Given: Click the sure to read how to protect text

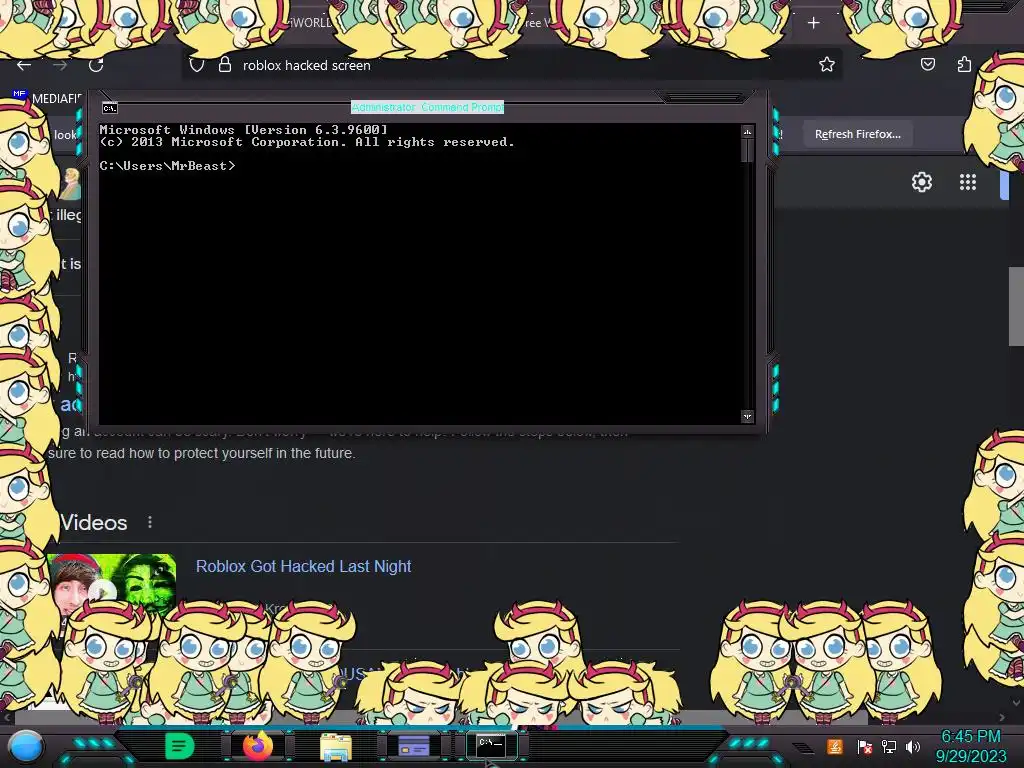Looking at the screenshot, I should [x=202, y=453].
